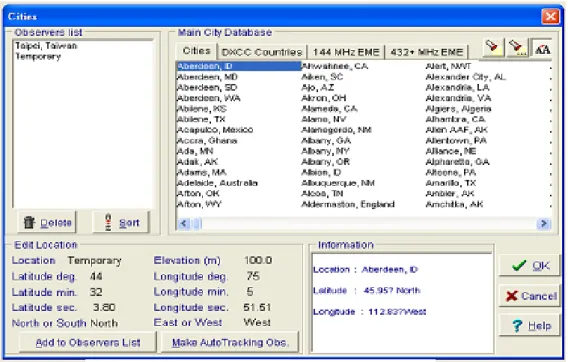Click the Sort button with A-Z icon
The image size is (568, 362).
pyautogui.click(x=121, y=222)
